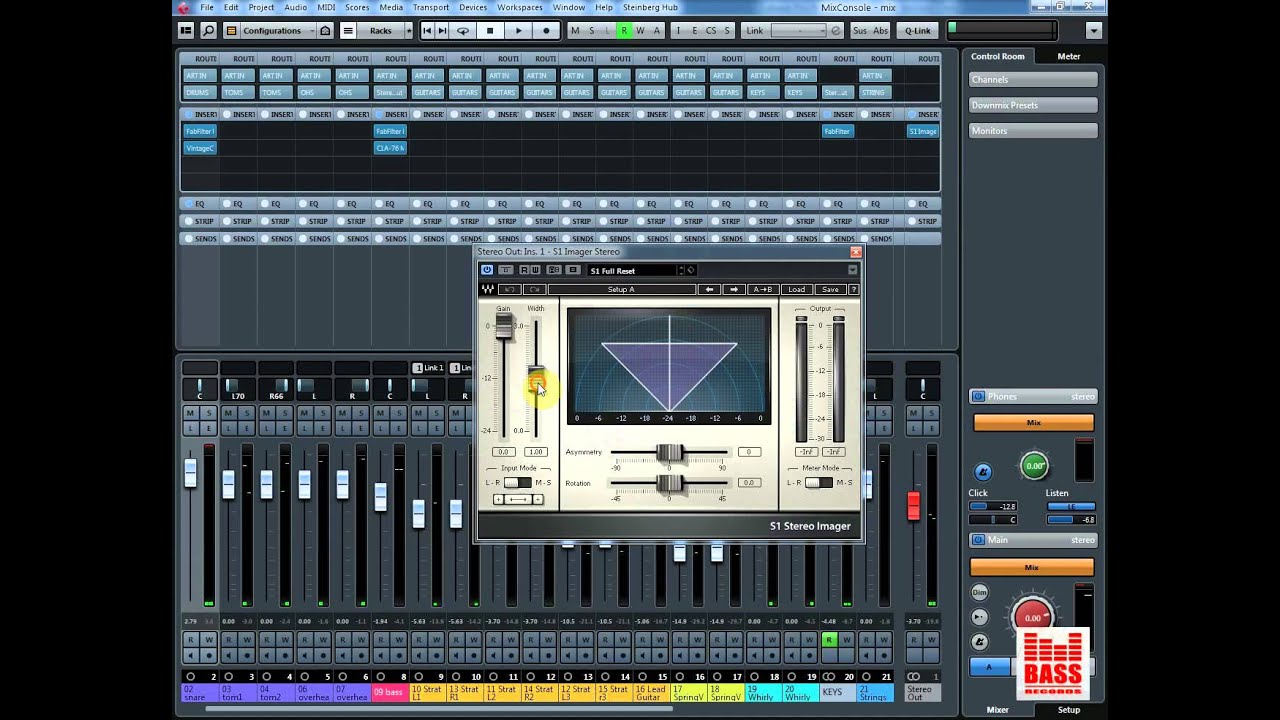1280x720 pixels.
Task: Toggle the cycle loop button
Action: point(463,31)
